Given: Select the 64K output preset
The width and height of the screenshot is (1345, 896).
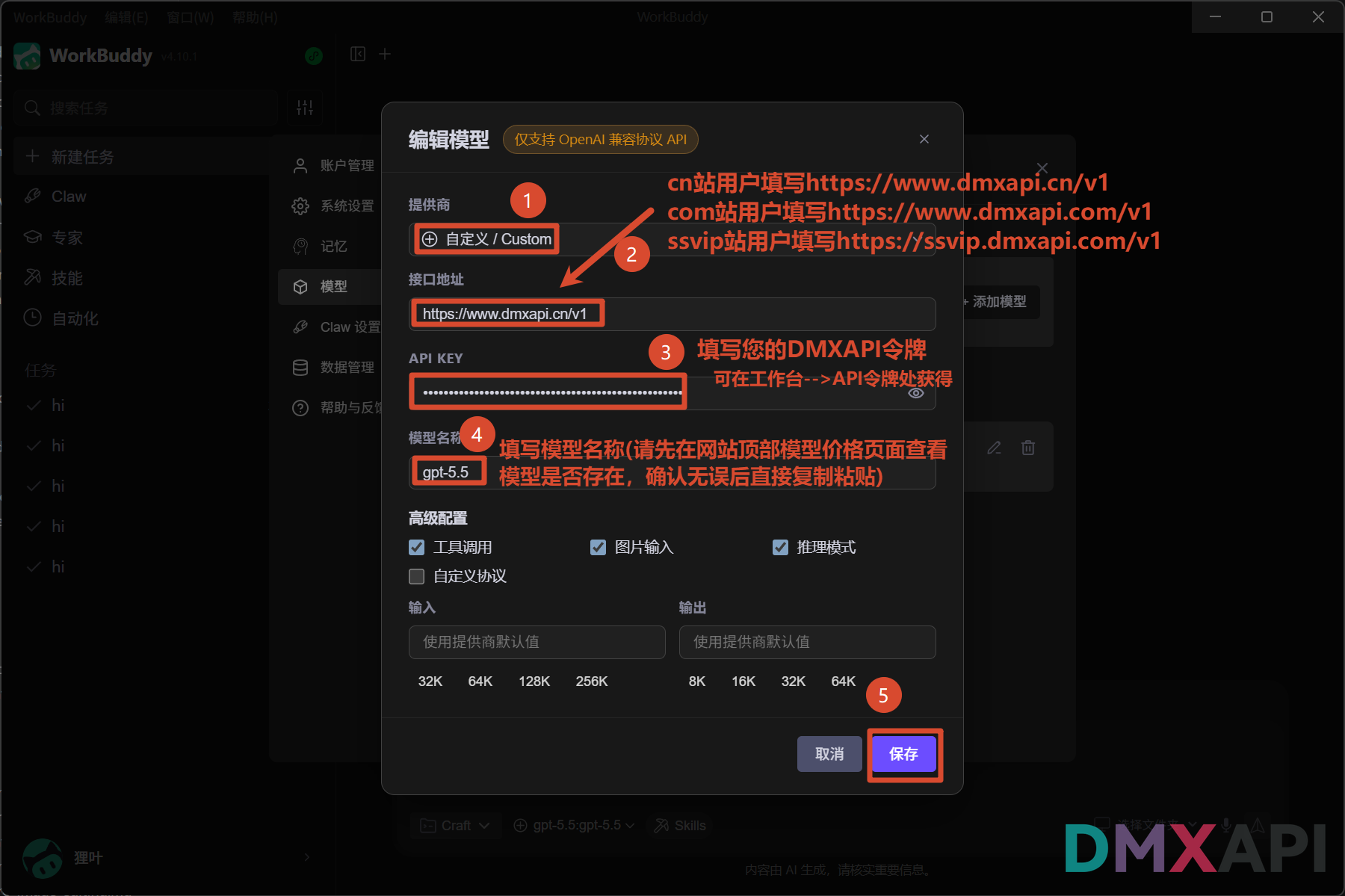Looking at the screenshot, I should (844, 682).
